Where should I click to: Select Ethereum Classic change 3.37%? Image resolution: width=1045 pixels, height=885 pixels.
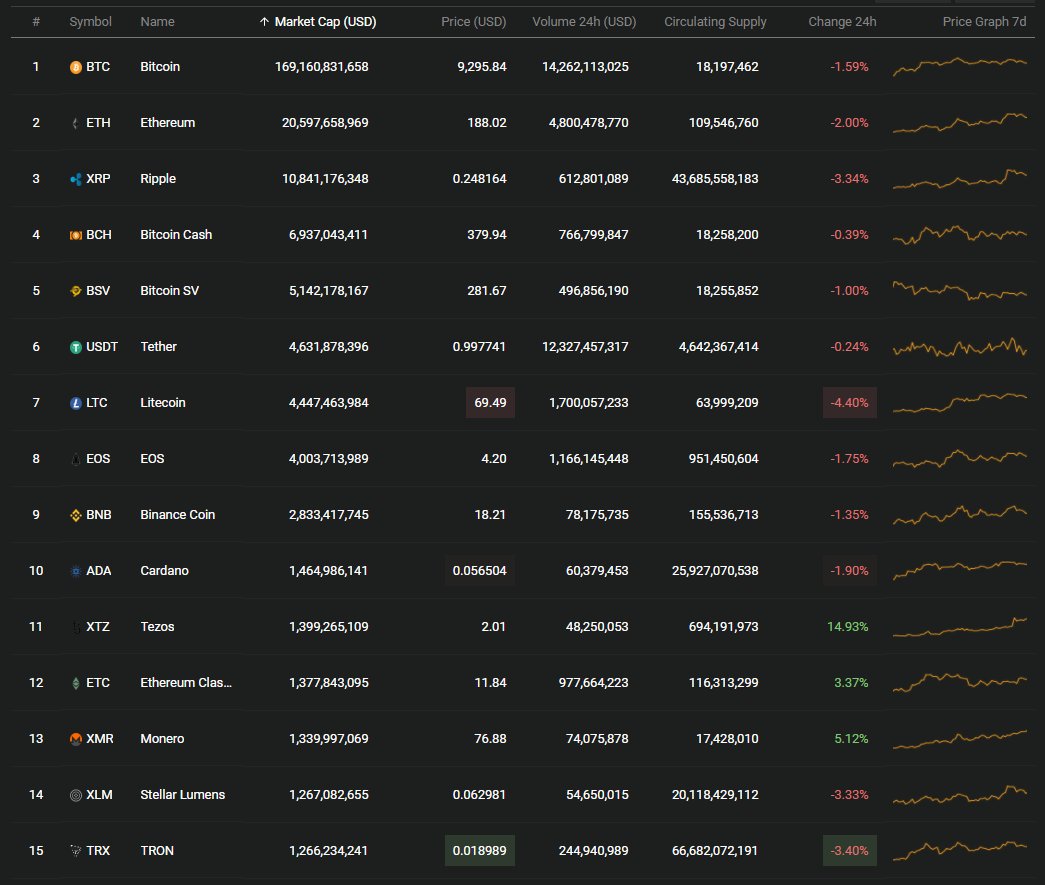coord(852,682)
